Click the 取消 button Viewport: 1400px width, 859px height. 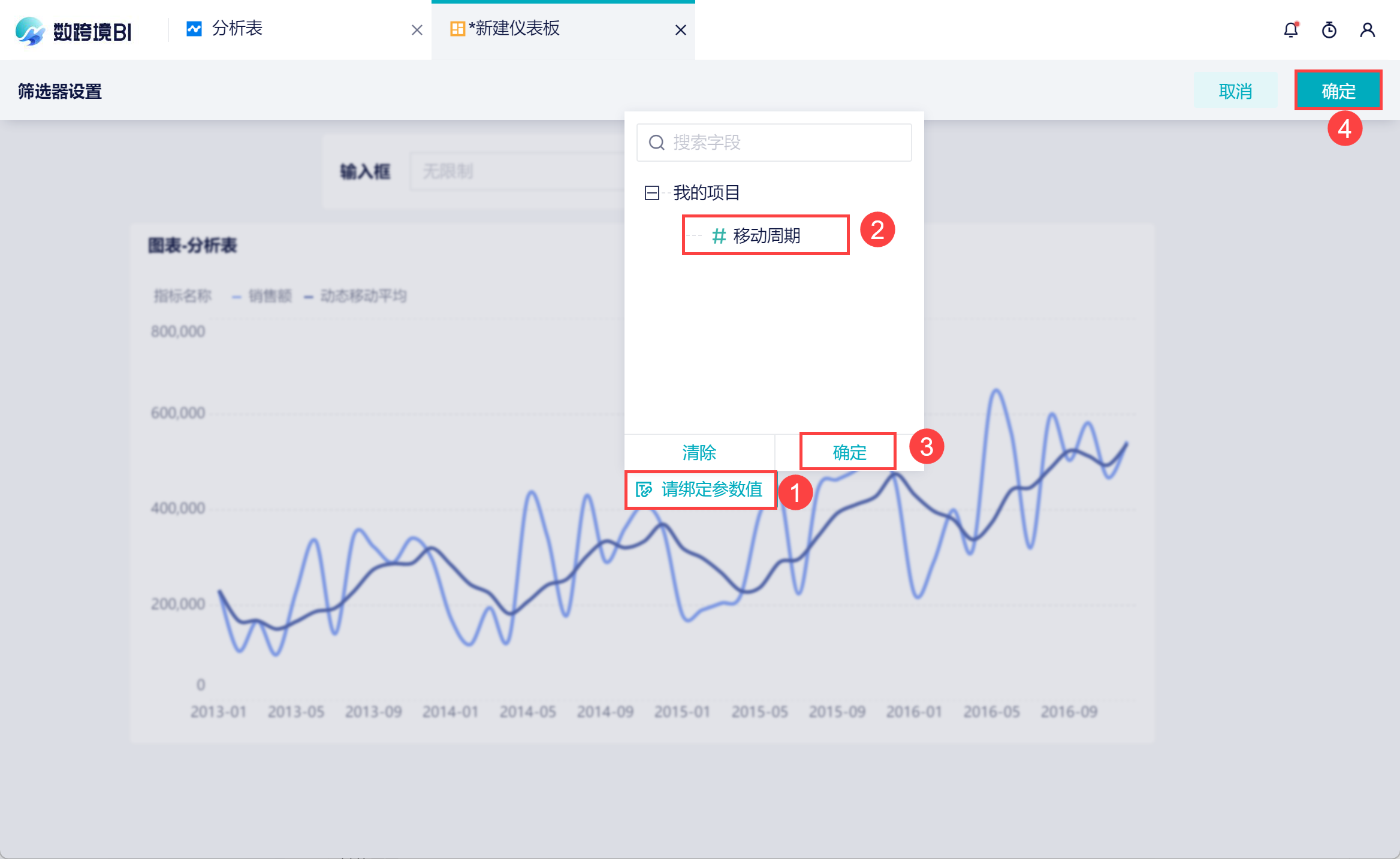(x=1235, y=91)
